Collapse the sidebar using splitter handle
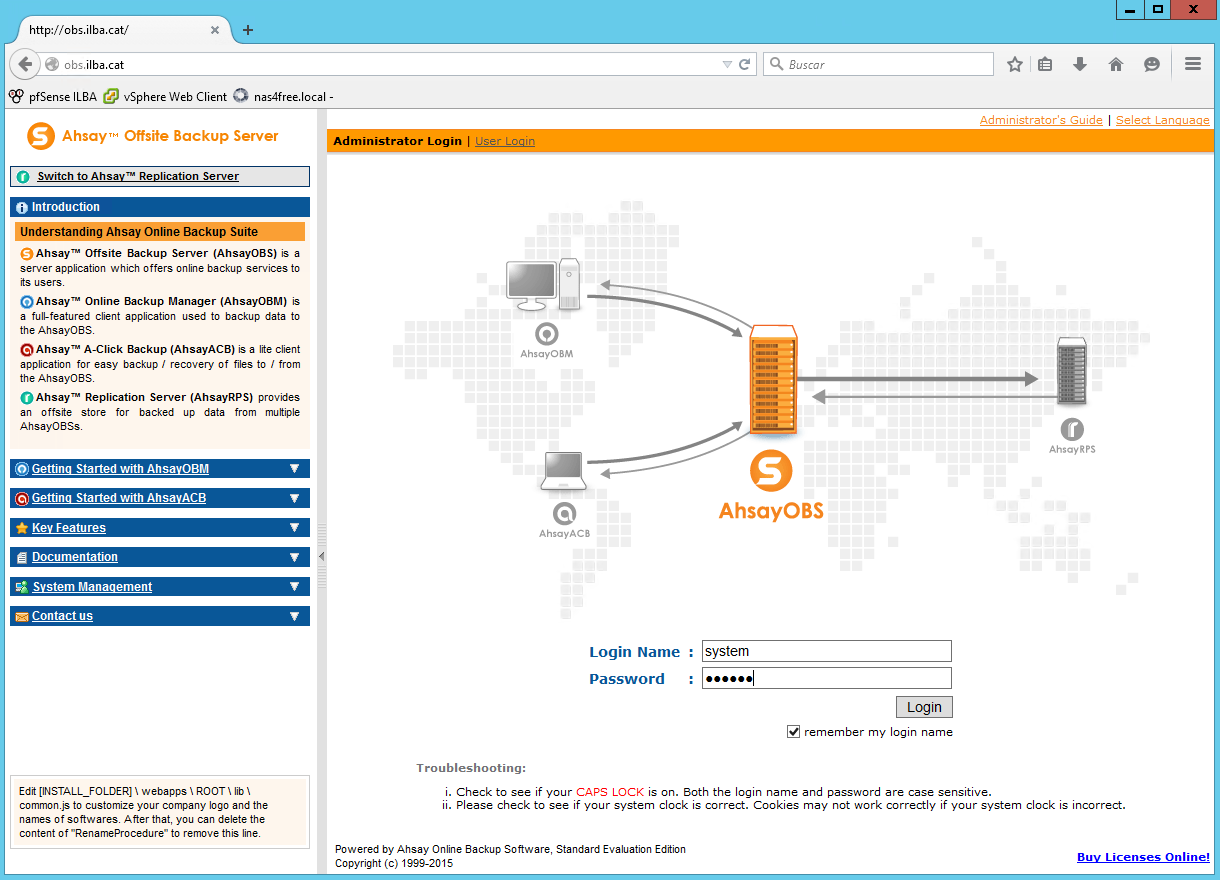 (x=321, y=556)
